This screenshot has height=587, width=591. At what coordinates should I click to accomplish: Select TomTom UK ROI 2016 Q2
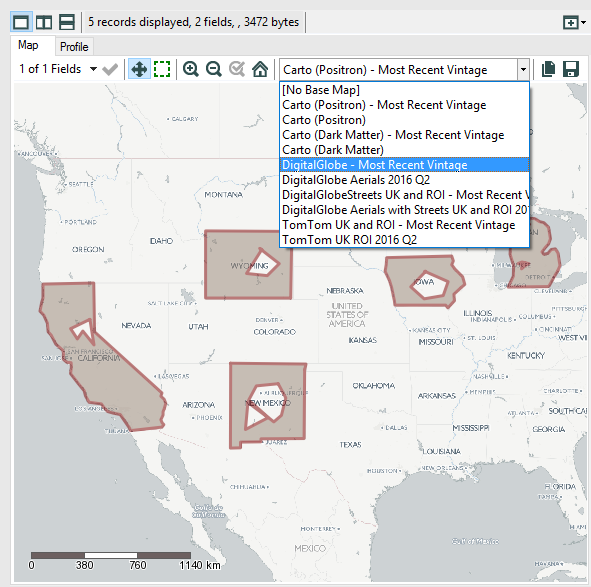click(404, 240)
